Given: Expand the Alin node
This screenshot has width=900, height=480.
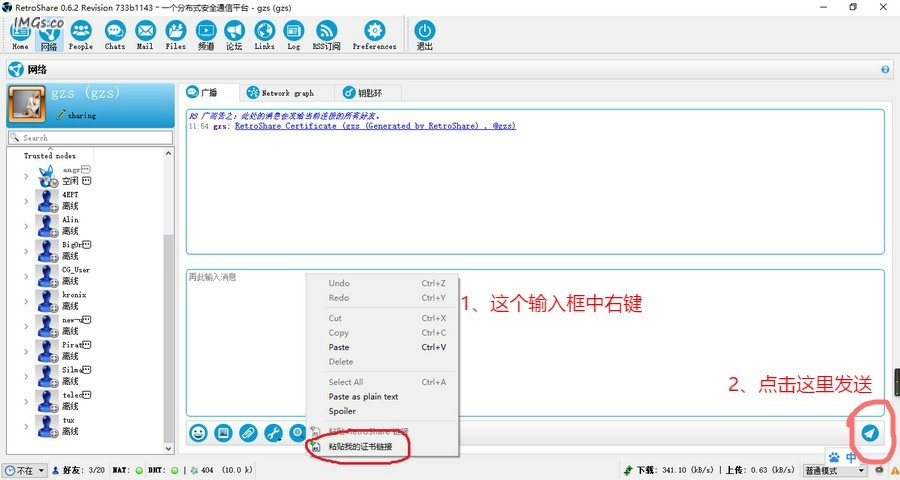Looking at the screenshot, I should click(26, 226).
